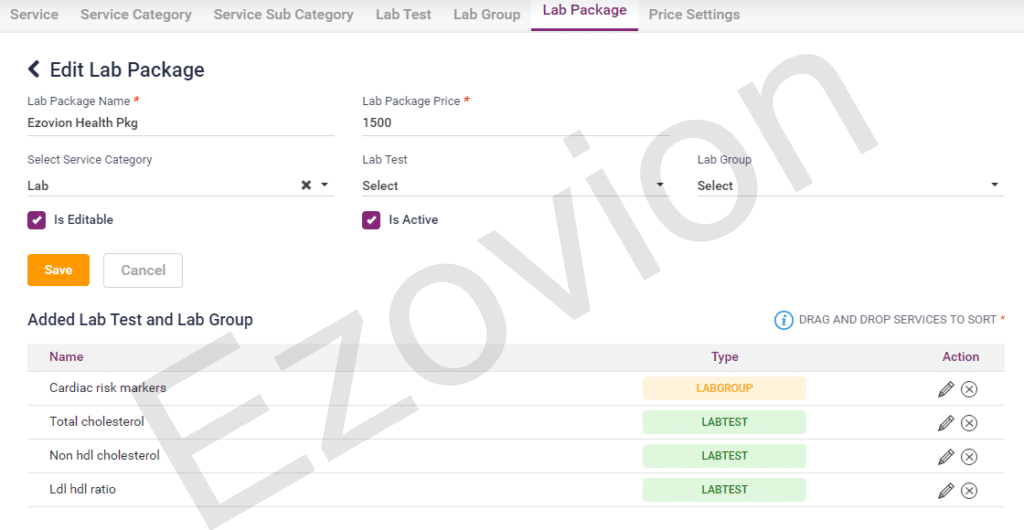Remove the Cardiac risk markers row
This screenshot has width=1024, height=530.
tap(969, 389)
